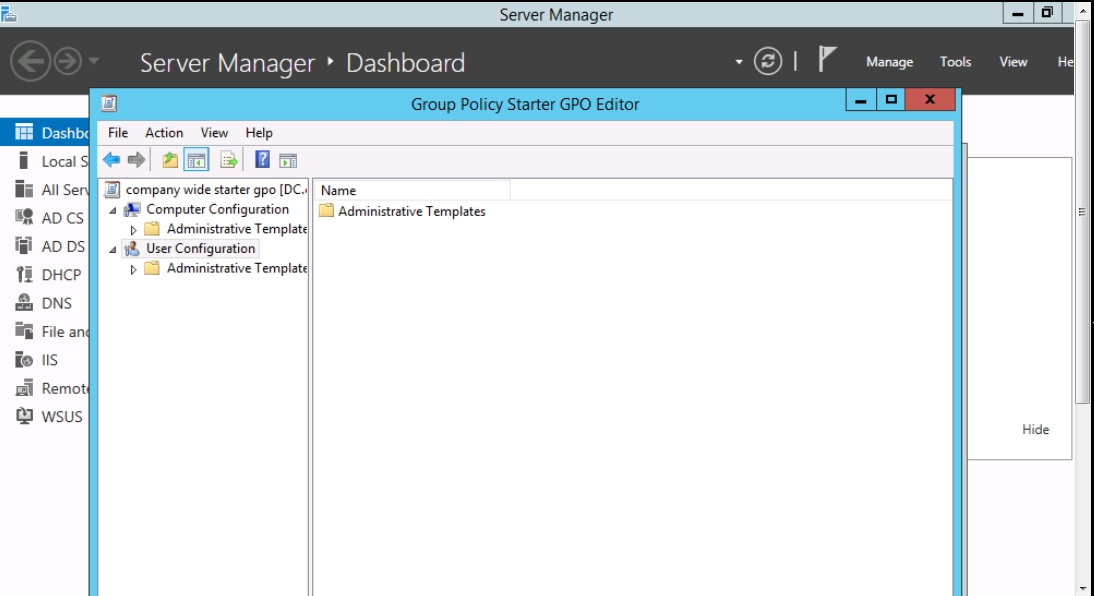
Task: Click GPO Editor title bar system icon
Action: pyautogui.click(x=109, y=104)
